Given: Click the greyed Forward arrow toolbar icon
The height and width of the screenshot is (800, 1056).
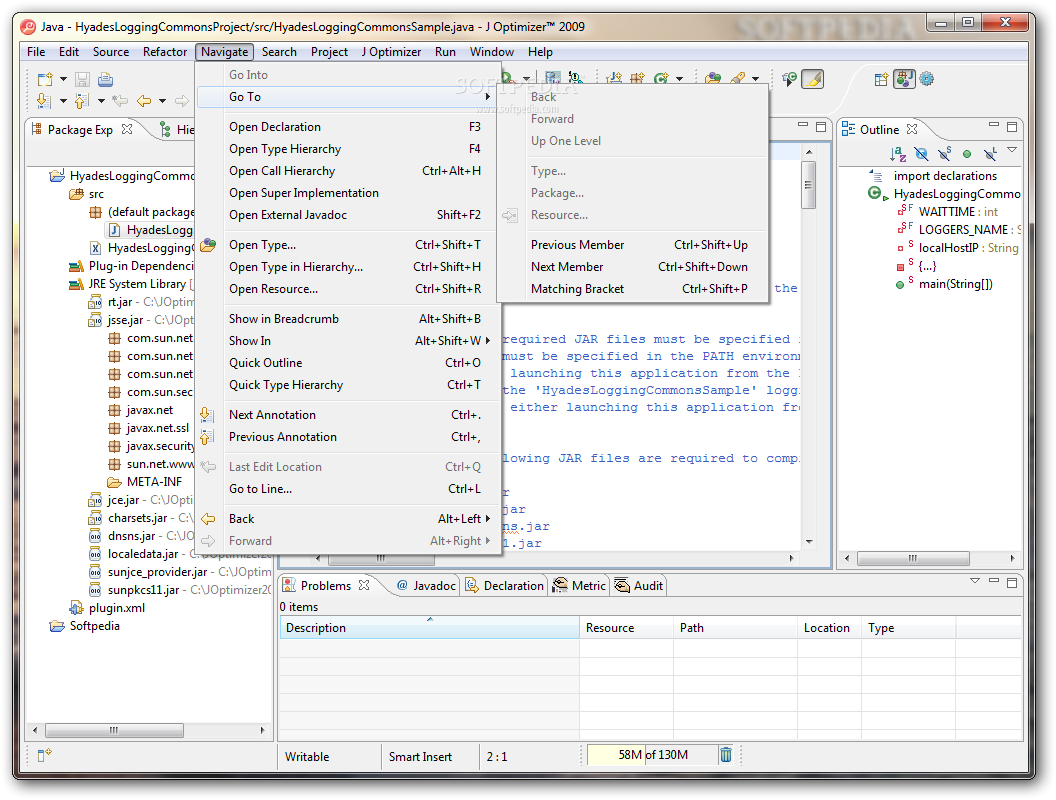Looking at the screenshot, I should 182,101.
